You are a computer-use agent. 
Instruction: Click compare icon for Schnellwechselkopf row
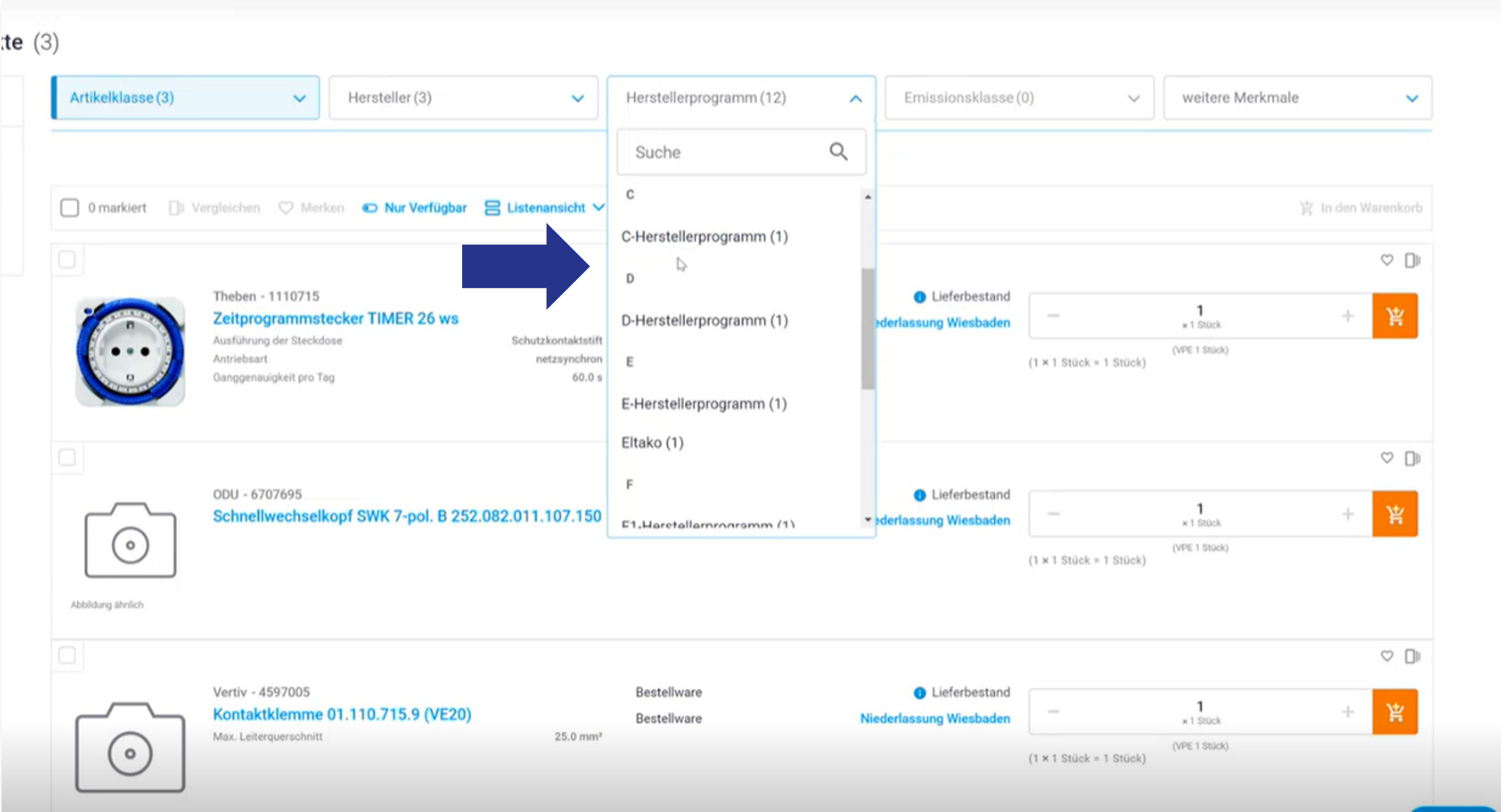point(1412,457)
